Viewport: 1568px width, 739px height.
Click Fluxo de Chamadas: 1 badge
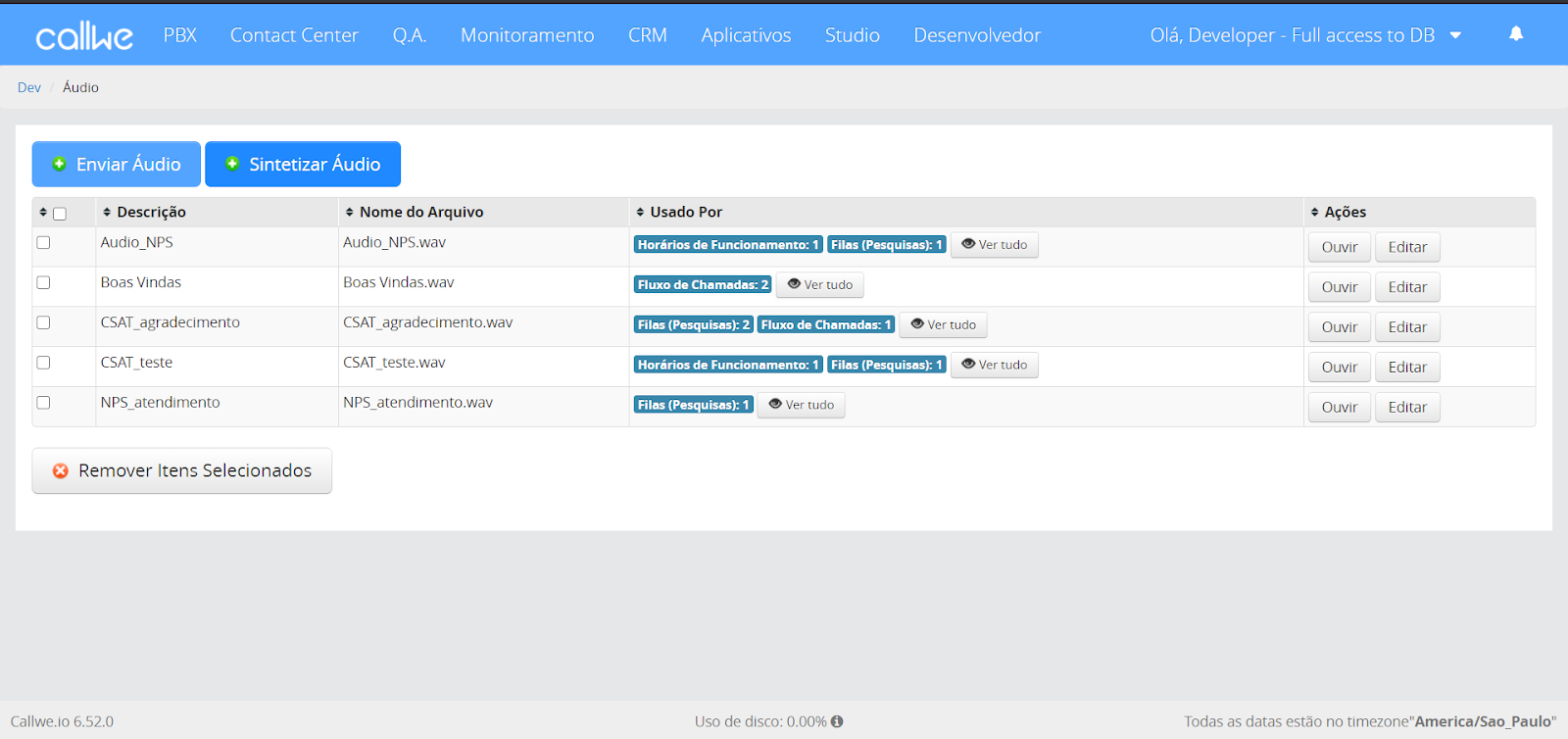pyautogui.click(x=826, y=324)
